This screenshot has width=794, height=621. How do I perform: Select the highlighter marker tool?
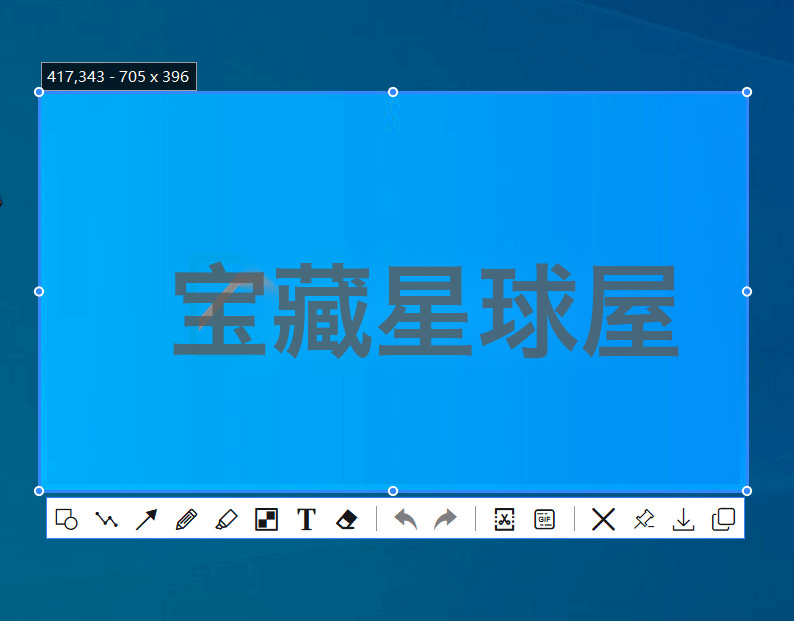pyautogui.click(x=226, y=519)
